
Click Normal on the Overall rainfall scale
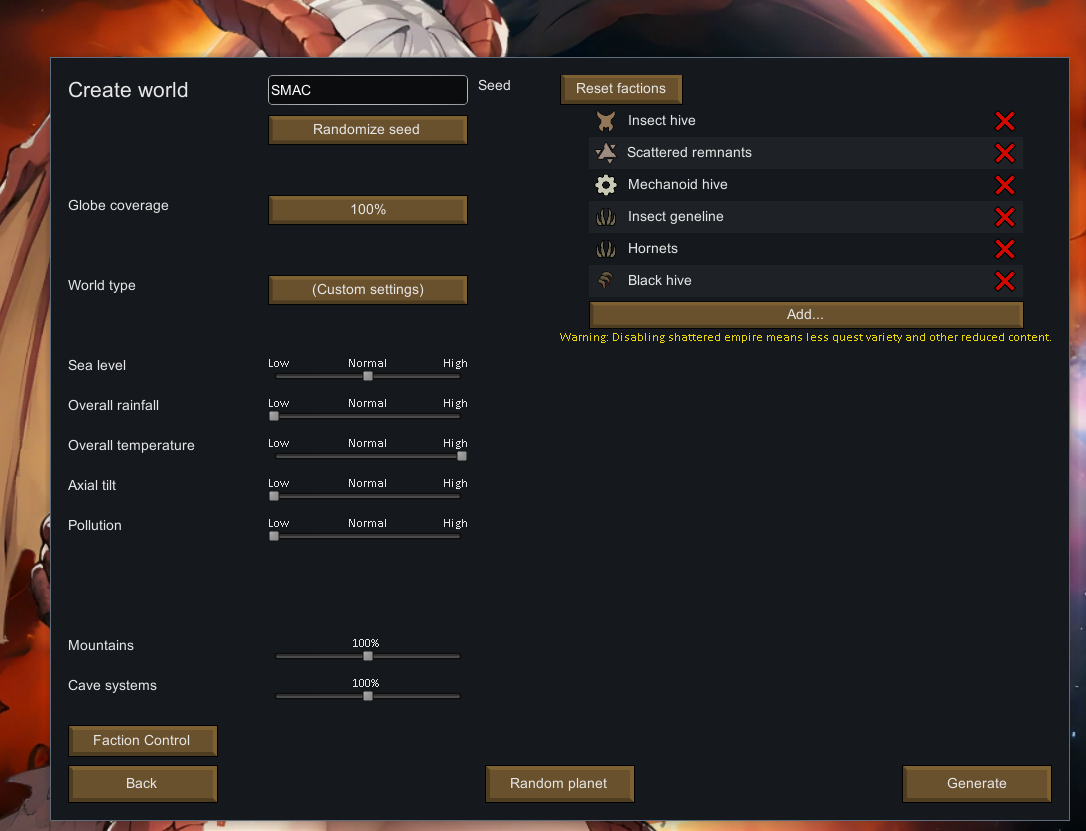click(x=367, y=403)
